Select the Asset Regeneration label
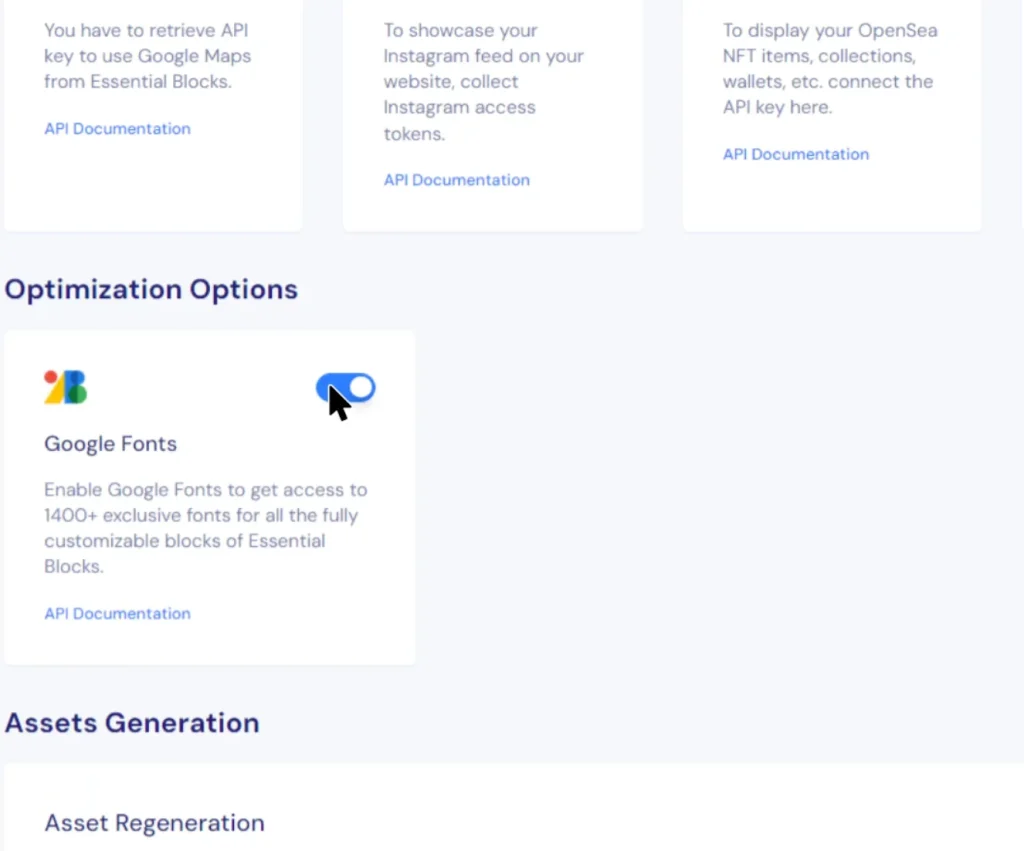Image resolution: width=1024 pixels, height=851 pixels. click(154, 822)
